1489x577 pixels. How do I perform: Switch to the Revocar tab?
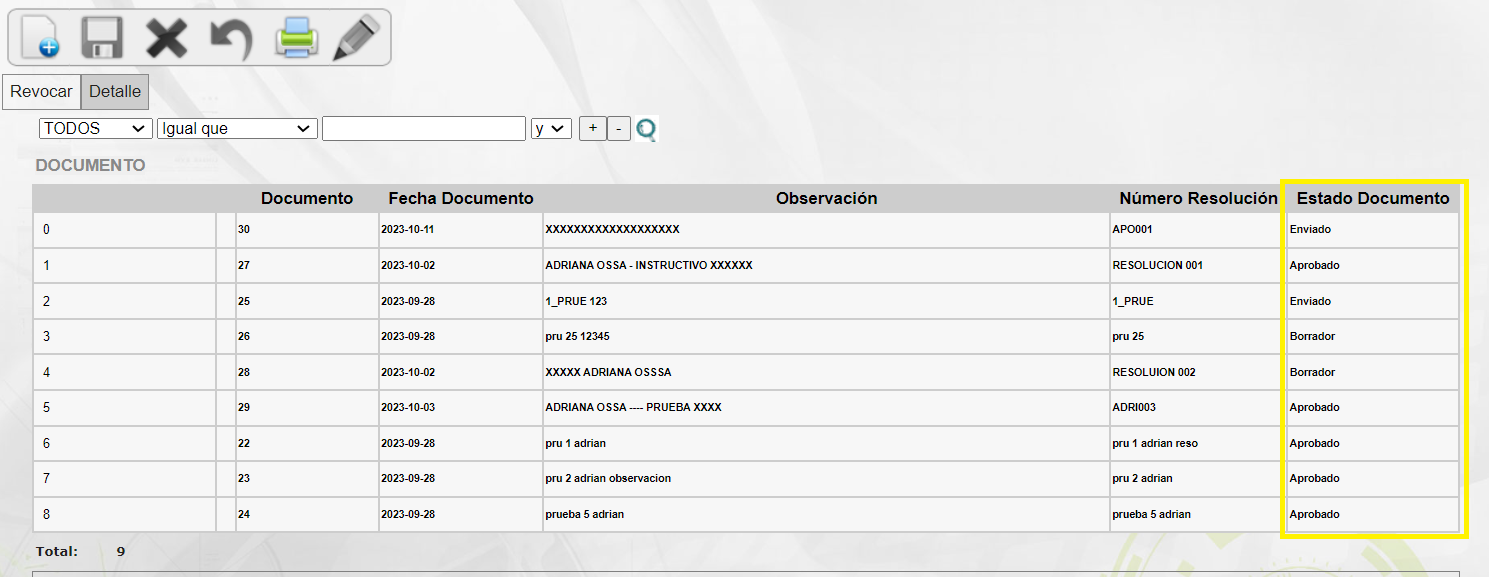[x=41, y=92]
